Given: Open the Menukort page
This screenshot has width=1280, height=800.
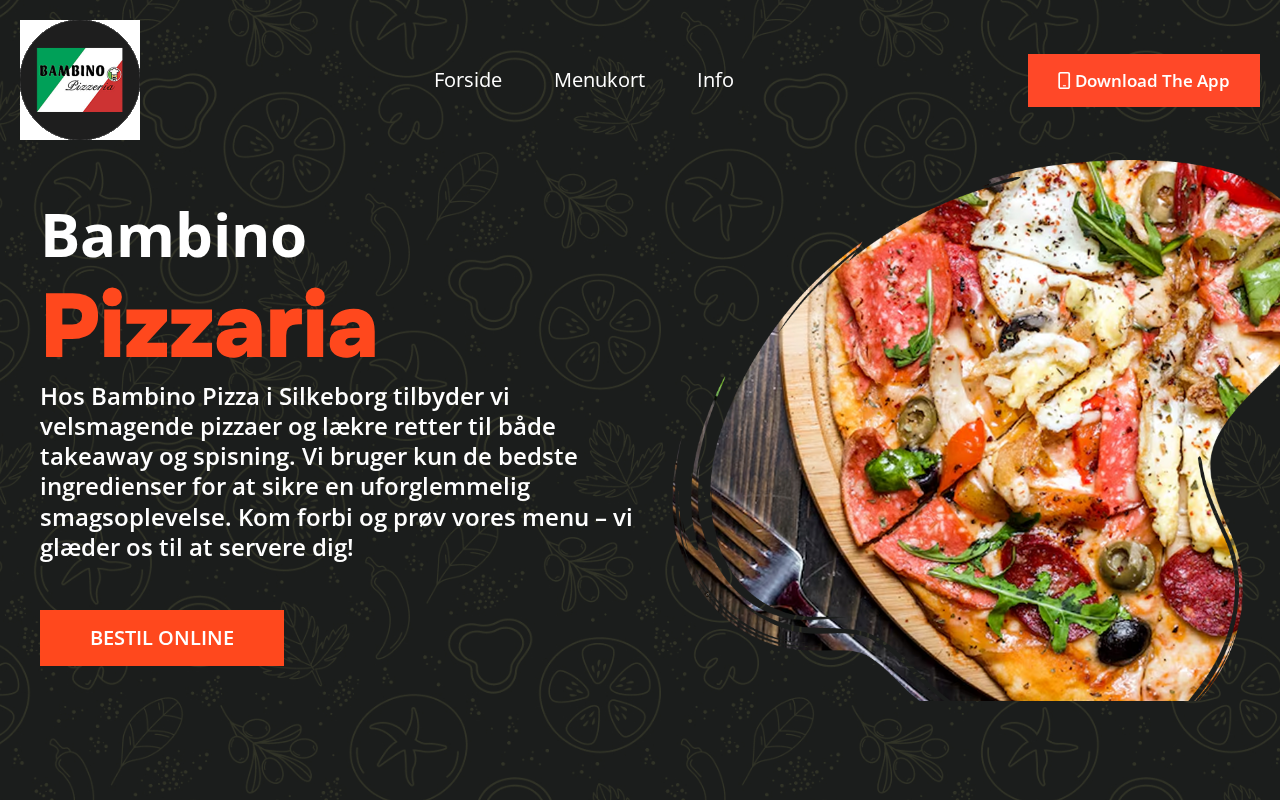Looking at the screenshot, I should (599, 80).
